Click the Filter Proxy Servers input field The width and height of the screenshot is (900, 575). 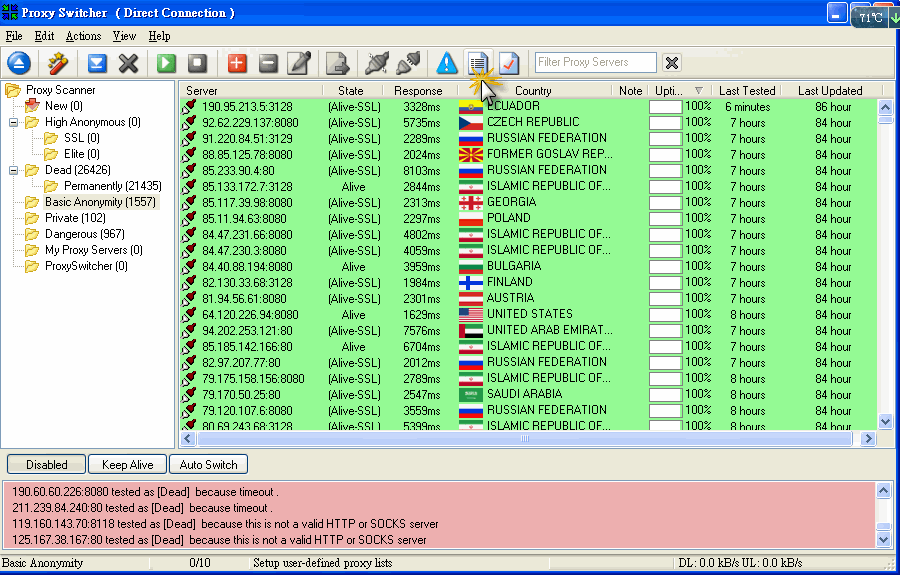pos(595,62)
